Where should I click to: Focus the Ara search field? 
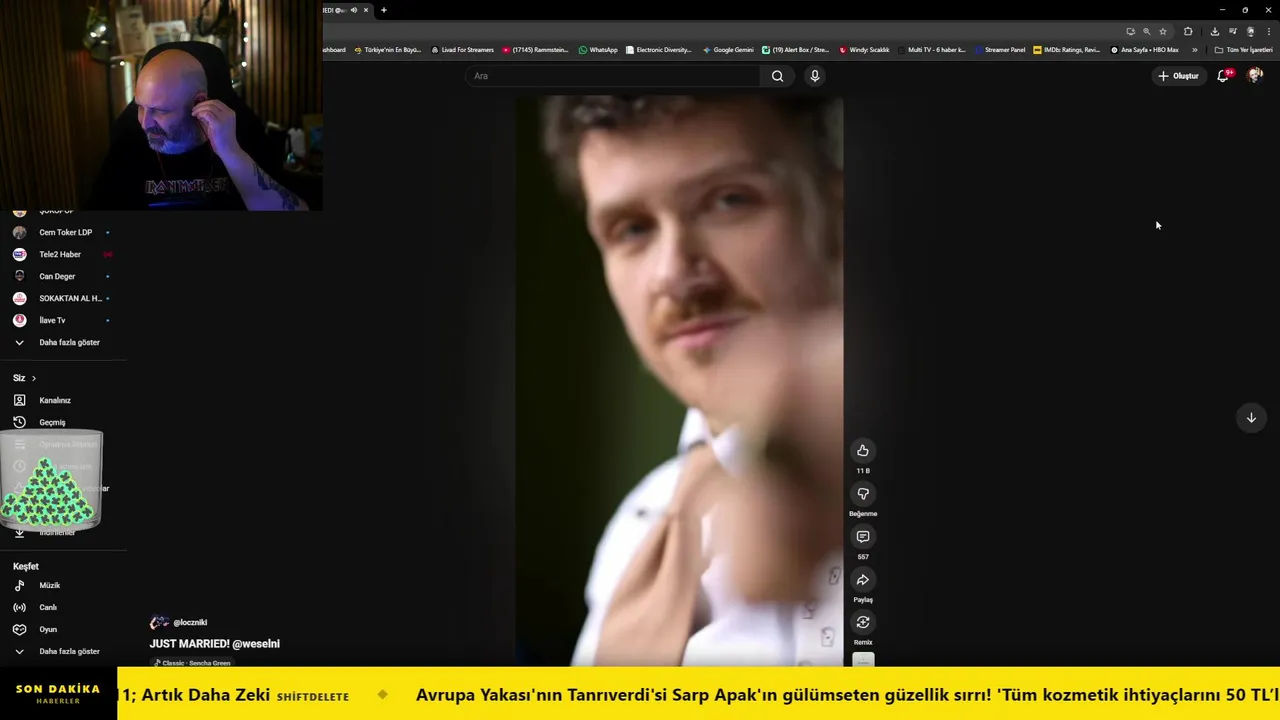click(612, 76)
